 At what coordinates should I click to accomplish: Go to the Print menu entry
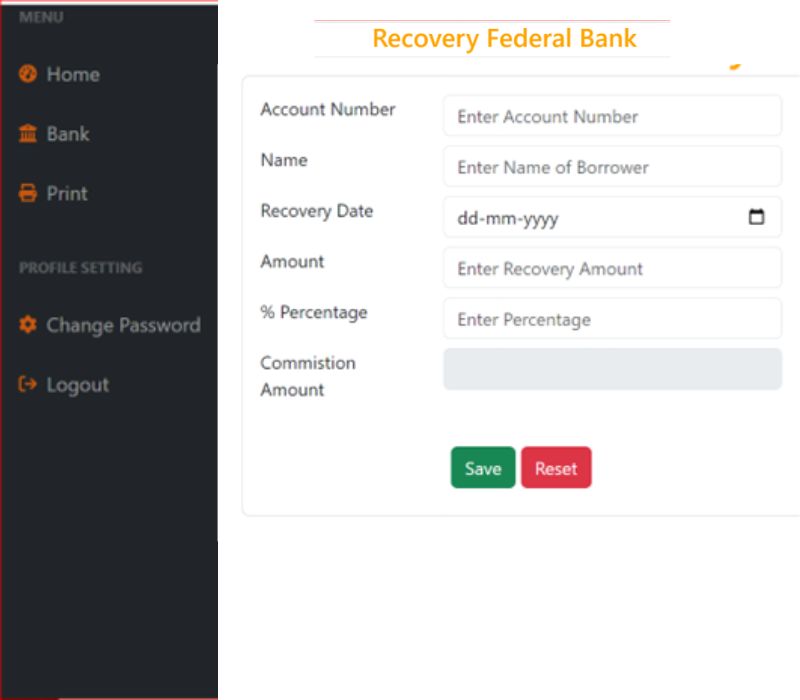pos(67,193)
